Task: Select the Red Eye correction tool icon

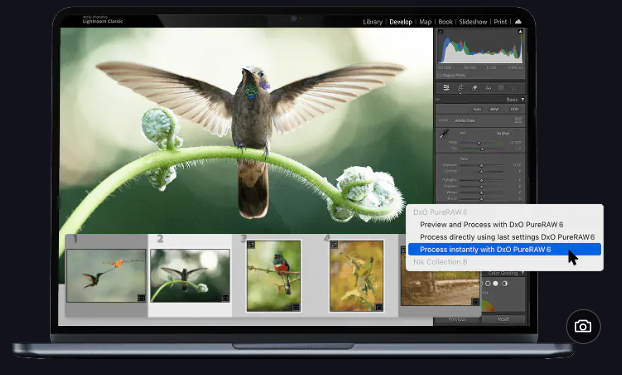Action: point(488,88)
